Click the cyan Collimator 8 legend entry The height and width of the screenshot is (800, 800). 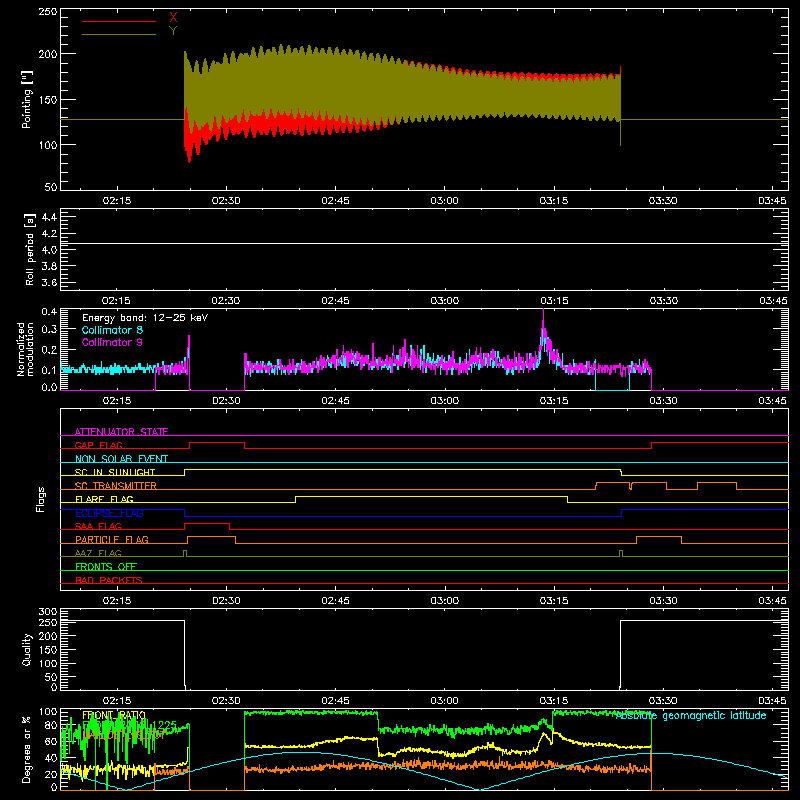(112, 330)
